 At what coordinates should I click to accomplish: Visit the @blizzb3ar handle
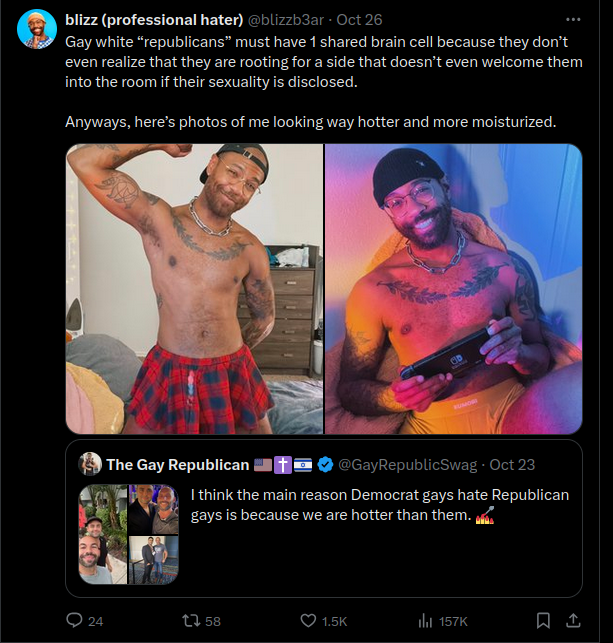click(x=286, y=20)
